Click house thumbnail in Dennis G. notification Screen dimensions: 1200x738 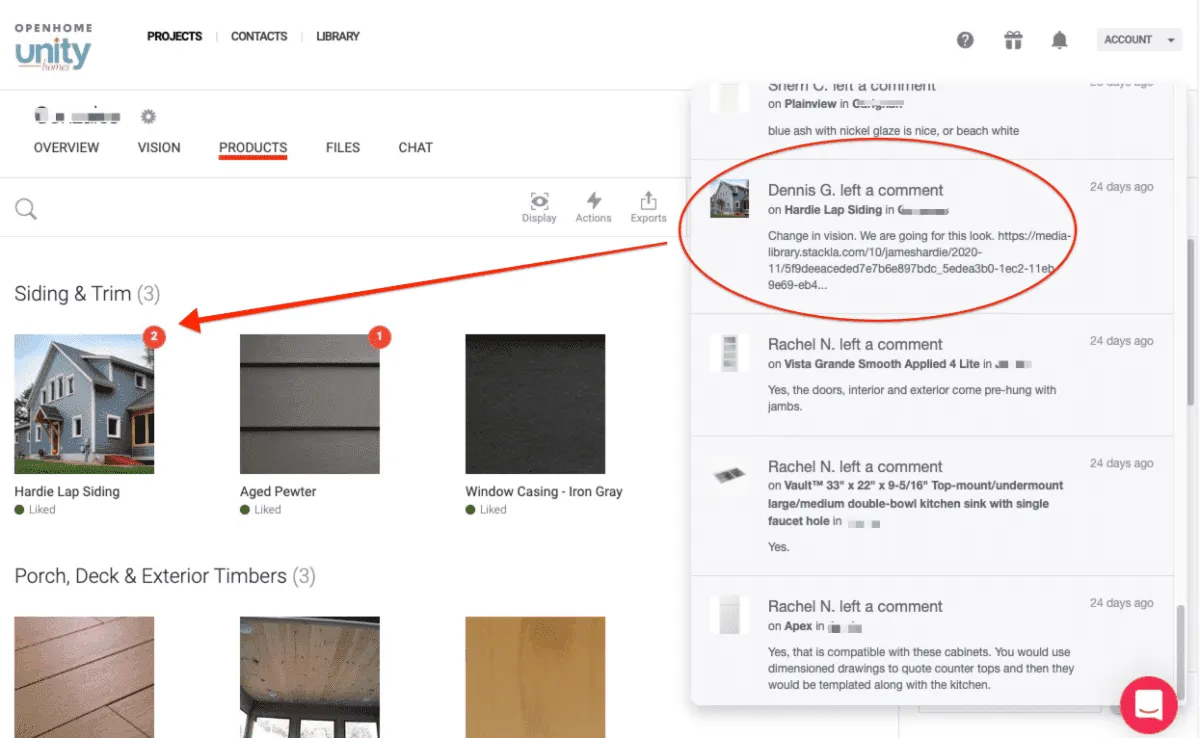(x=729, y=198)
